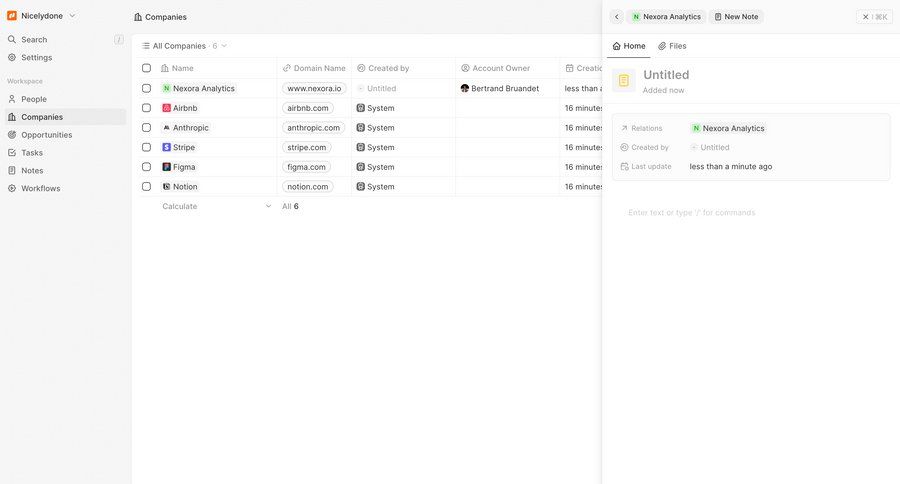Check the Airbnb row checkbox
The width and height of the screenshot is (900, 484).
tap(146, 108)
